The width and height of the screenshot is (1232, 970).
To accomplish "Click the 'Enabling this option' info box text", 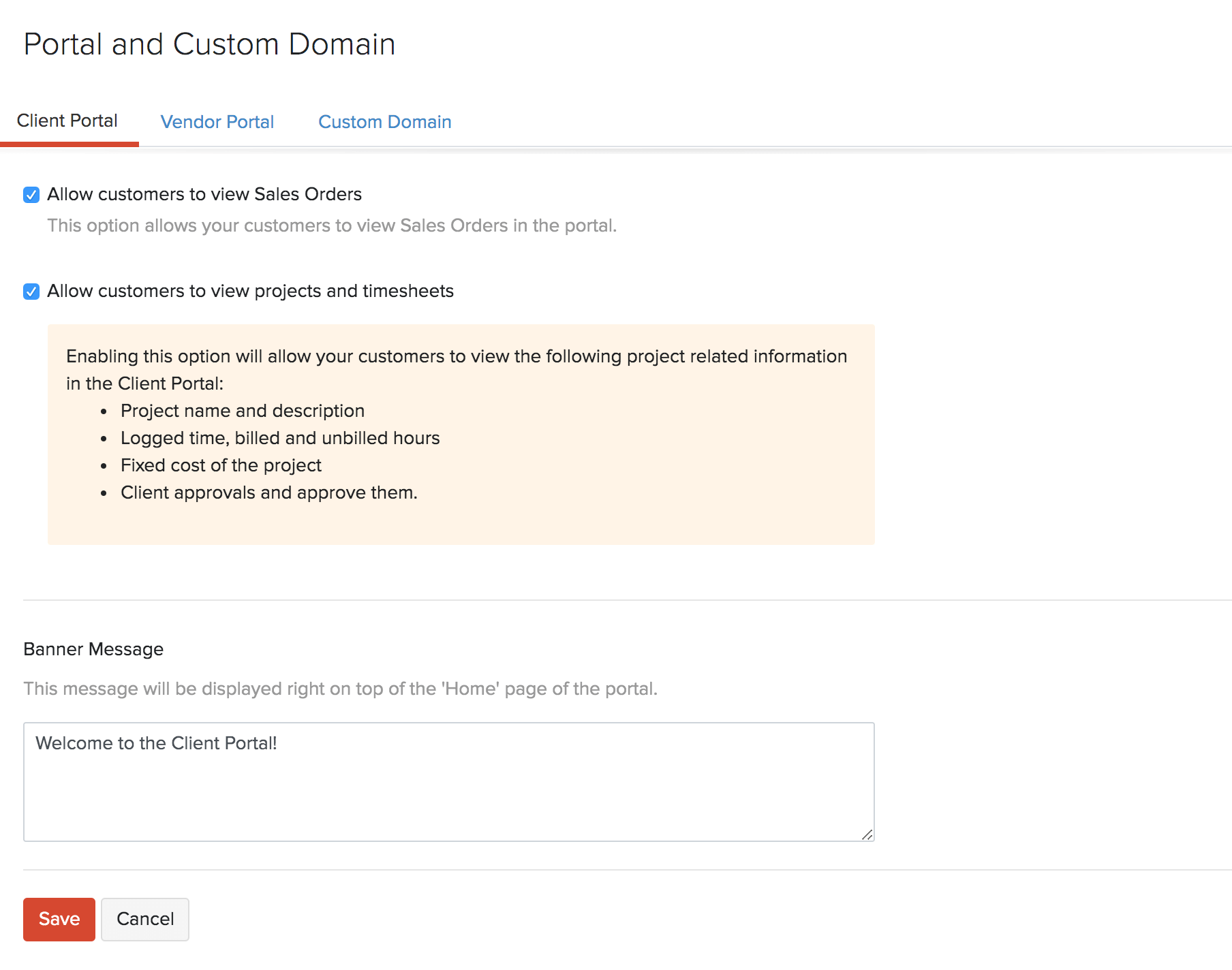I will [x=456, y=357].
